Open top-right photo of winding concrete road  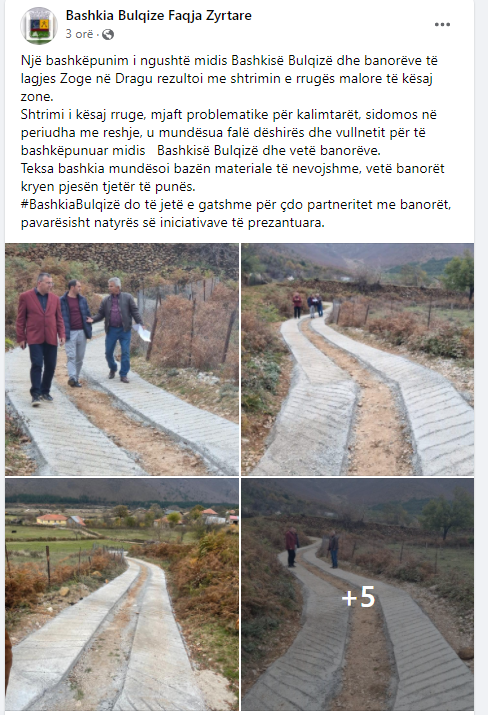[358, 359]
